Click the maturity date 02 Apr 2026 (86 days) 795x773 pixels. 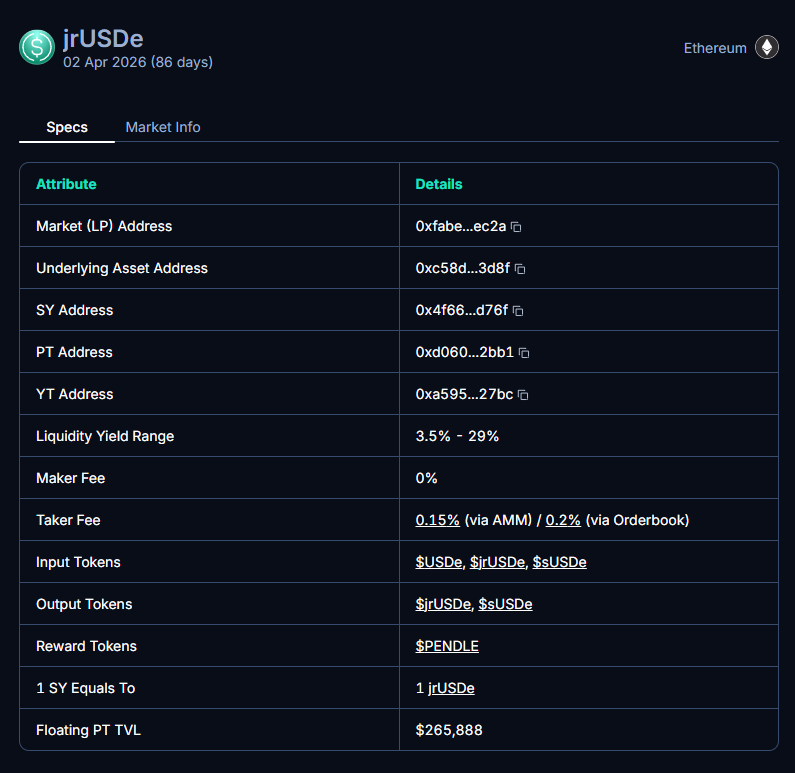point(138,62)
